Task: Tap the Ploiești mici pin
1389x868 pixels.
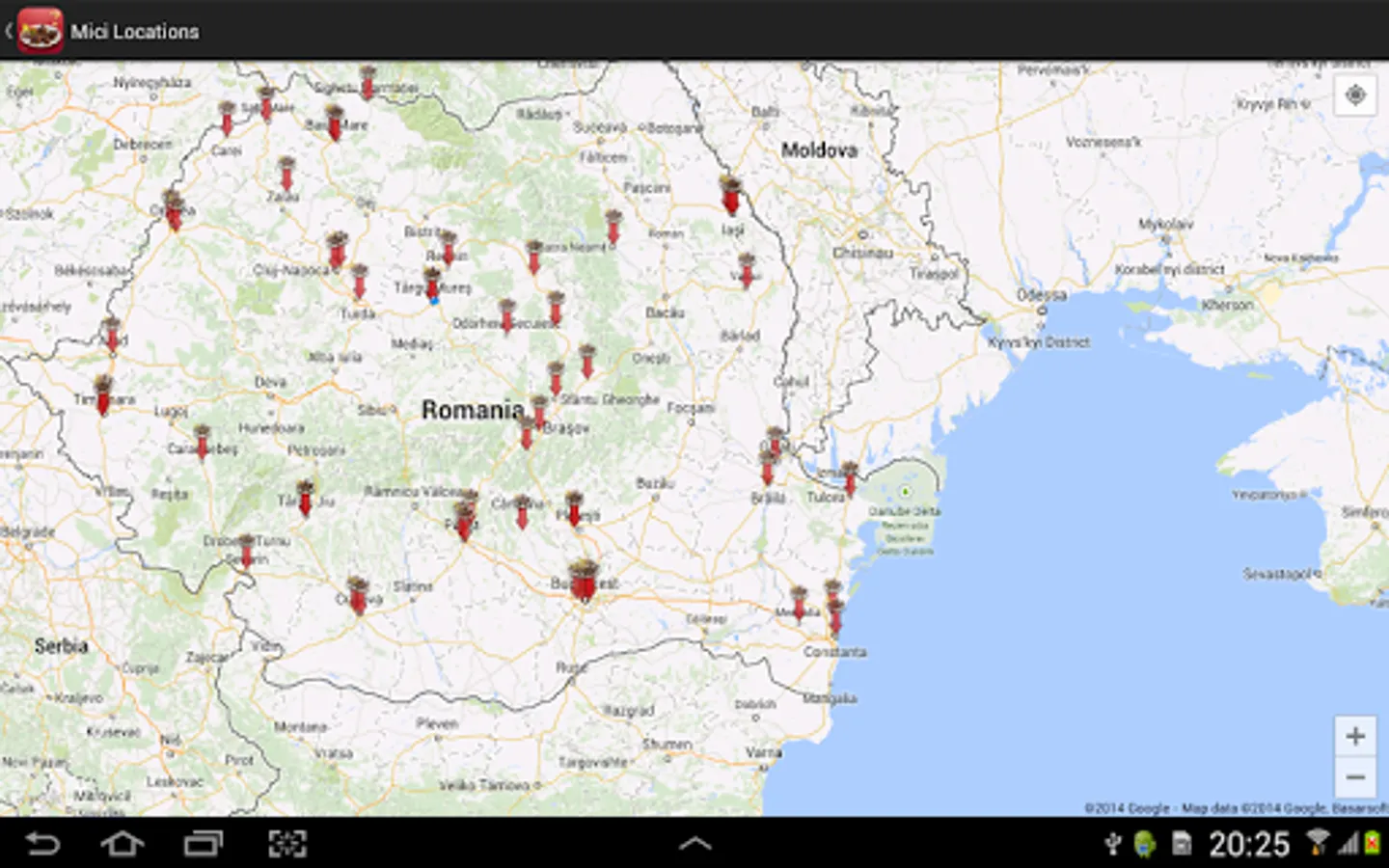Action: coord(574,509)
